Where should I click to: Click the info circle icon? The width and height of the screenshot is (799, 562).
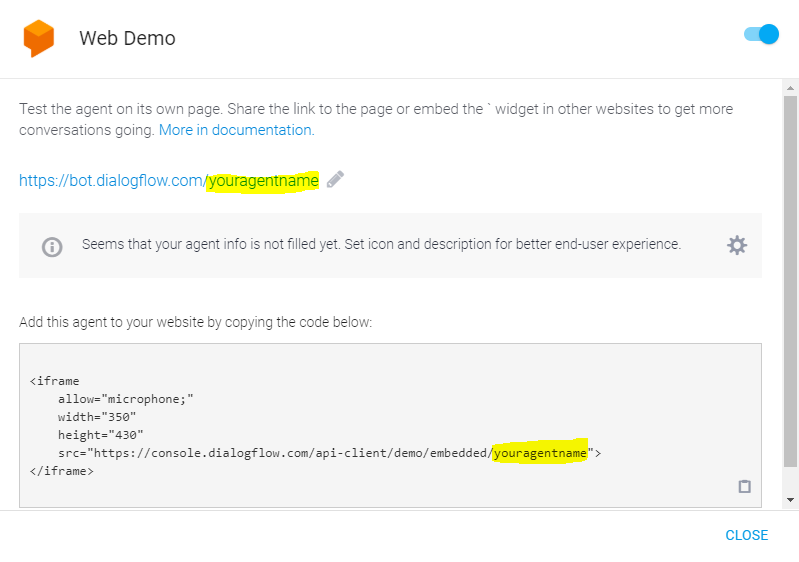click(x=52, y=247)
